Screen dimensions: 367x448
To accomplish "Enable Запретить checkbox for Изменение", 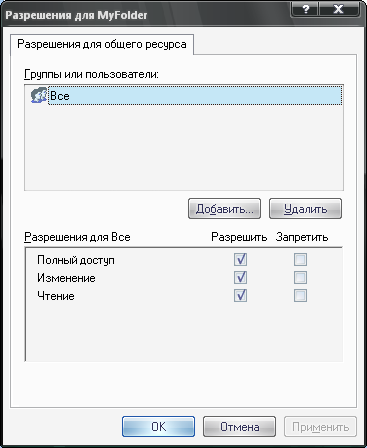I will (x=300, y=277).
